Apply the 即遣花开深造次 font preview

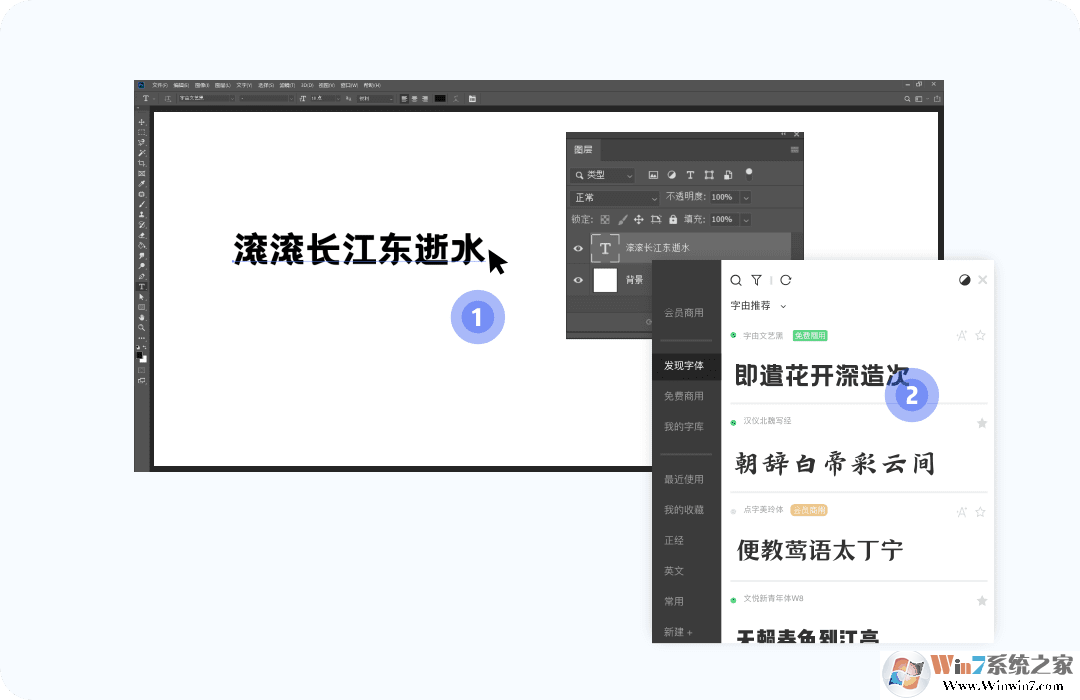click(x=822, y=375)
